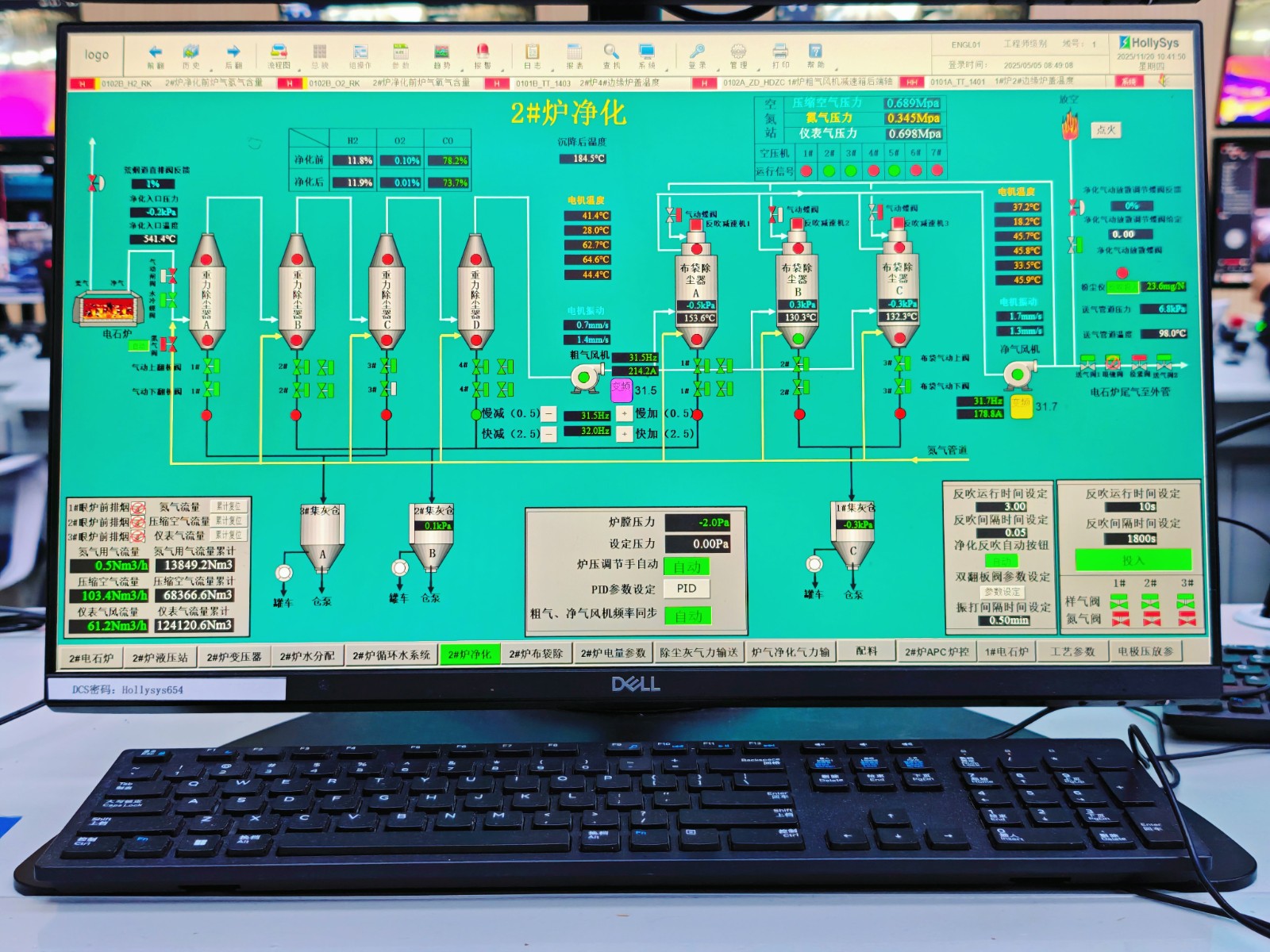
Task: Click the 查找 magnifier search icon
Action: pyautogui.click(x=610, y=53)
